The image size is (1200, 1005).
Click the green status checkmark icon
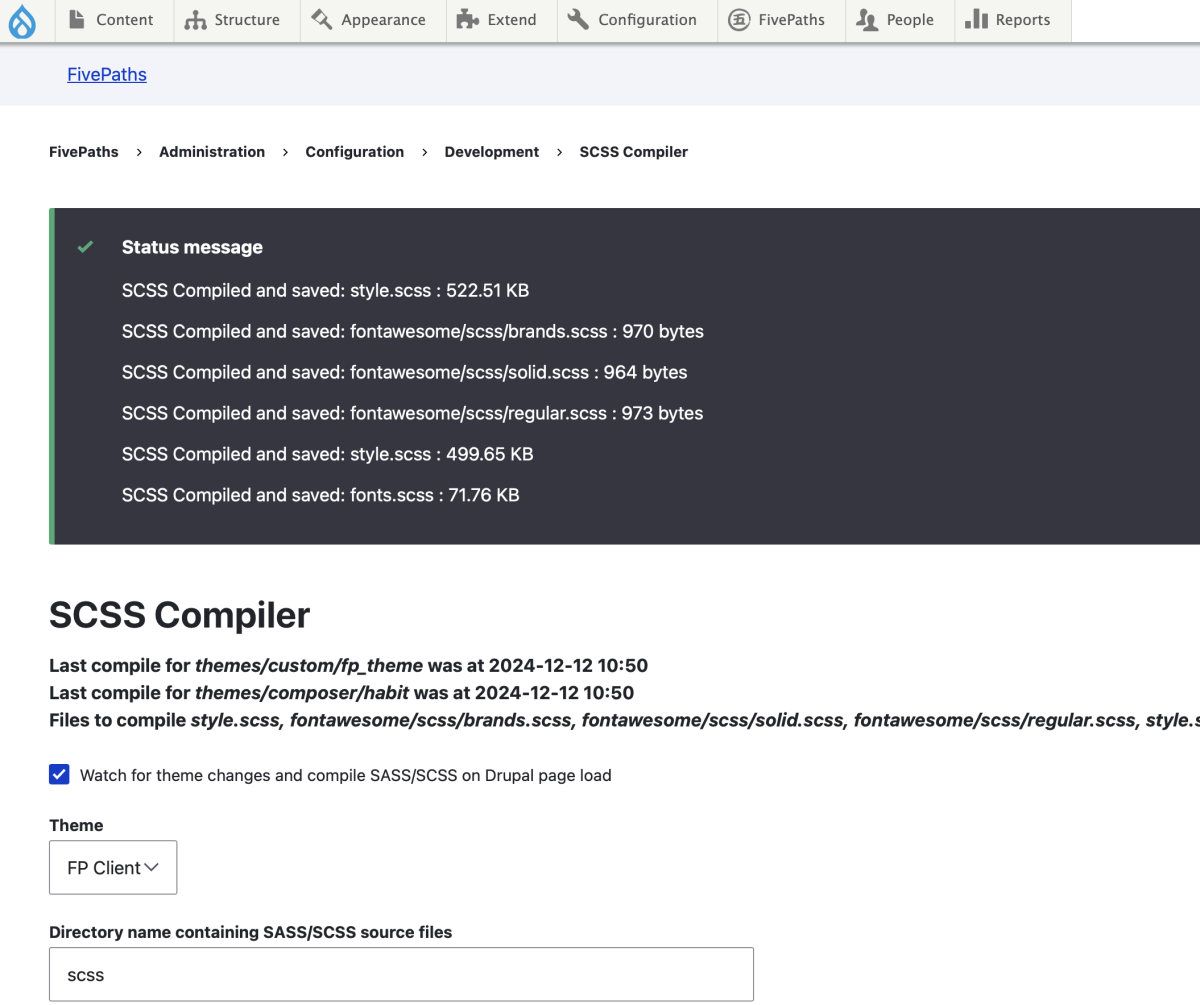click(85, 246)
